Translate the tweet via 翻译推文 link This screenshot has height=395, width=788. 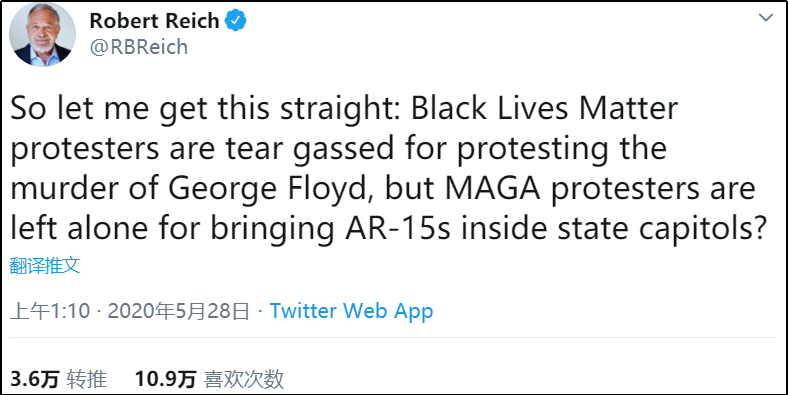pos(45,266)
